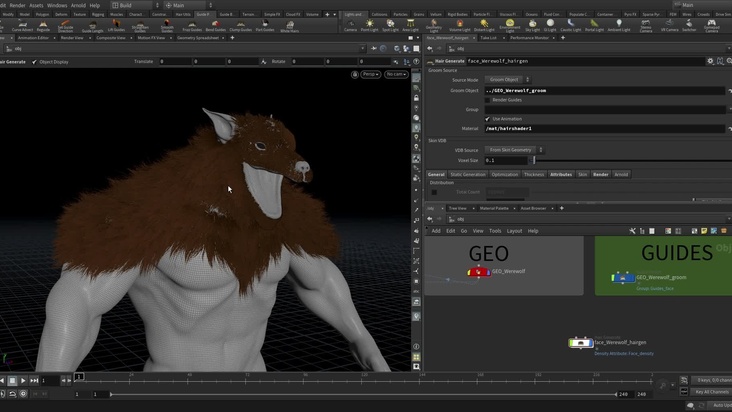Image resolution: width=732 pixels, height=412 pixels.
Task: Activate the Bend Guides shelf tool
Action: (x=216, y=26)
